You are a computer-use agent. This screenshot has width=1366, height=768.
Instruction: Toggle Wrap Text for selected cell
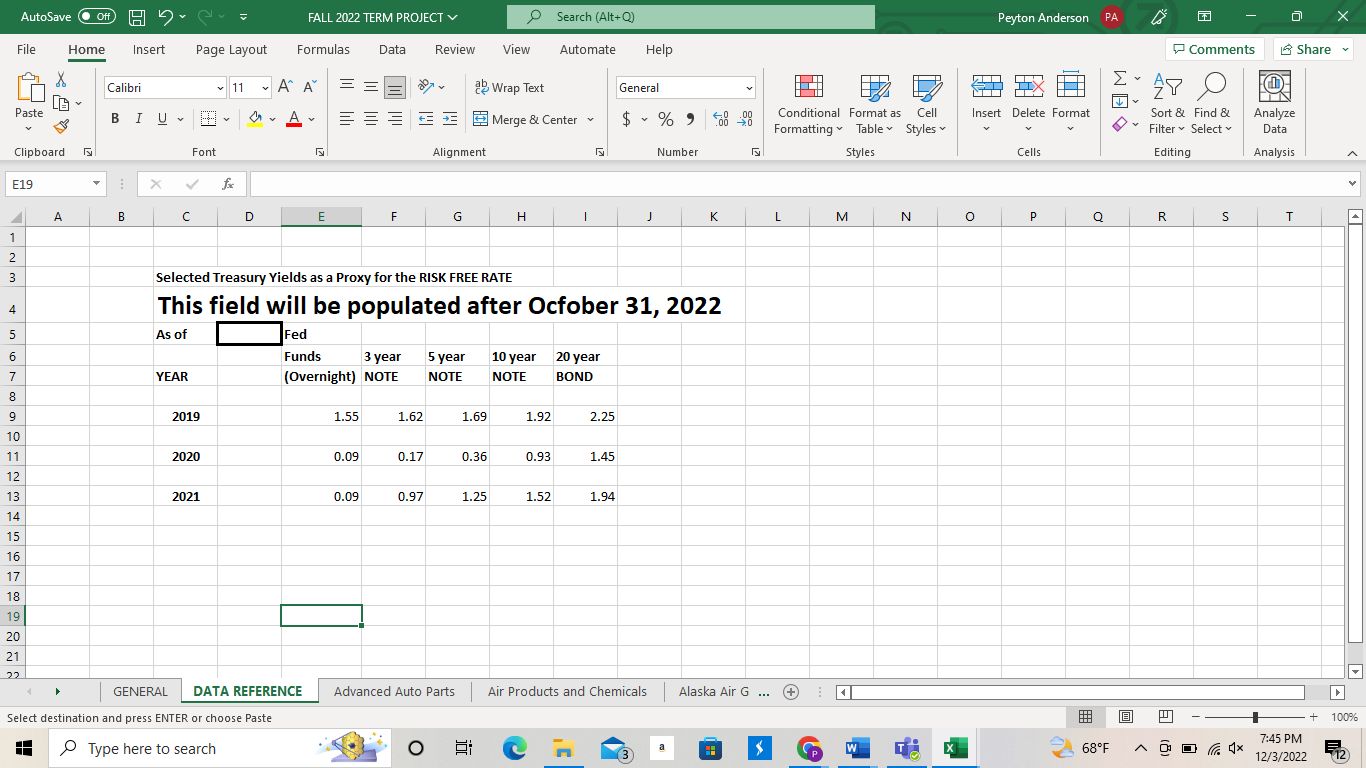point(509,88)
